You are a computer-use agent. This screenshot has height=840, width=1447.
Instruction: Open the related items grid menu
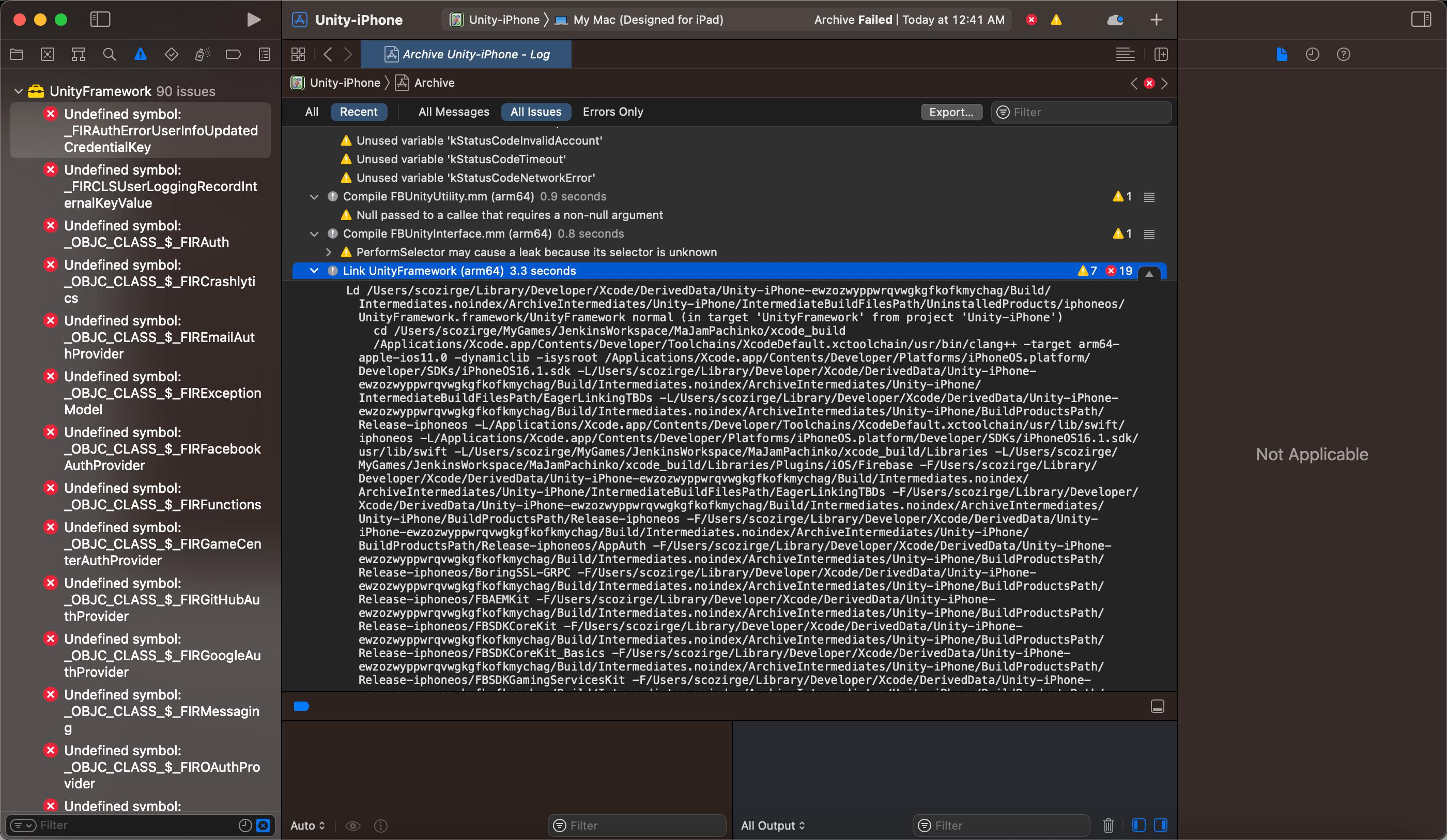pyautogui.click(x=298, y=55)
